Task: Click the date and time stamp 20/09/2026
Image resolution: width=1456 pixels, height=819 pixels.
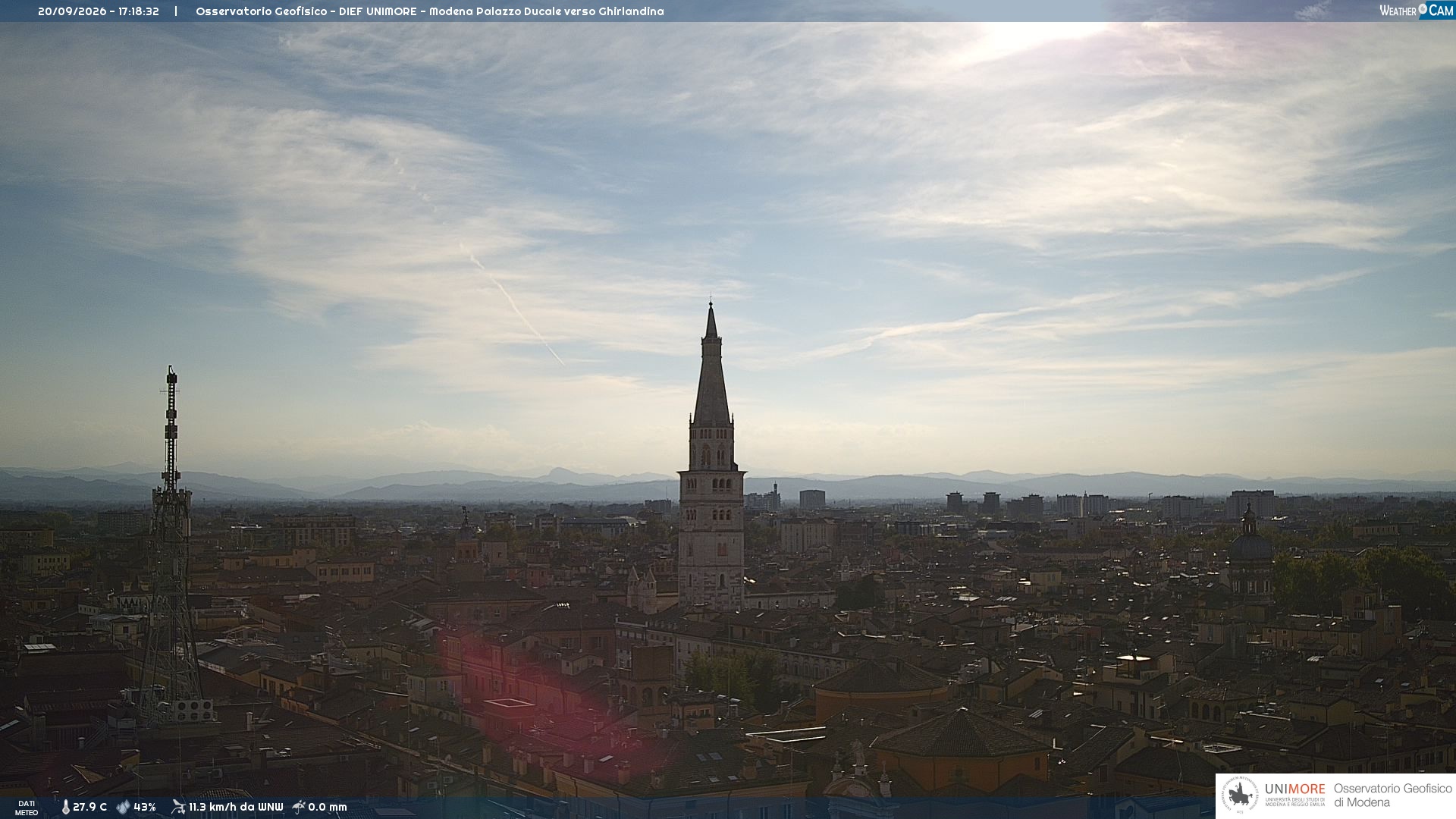Action: (x=99, y=11)
